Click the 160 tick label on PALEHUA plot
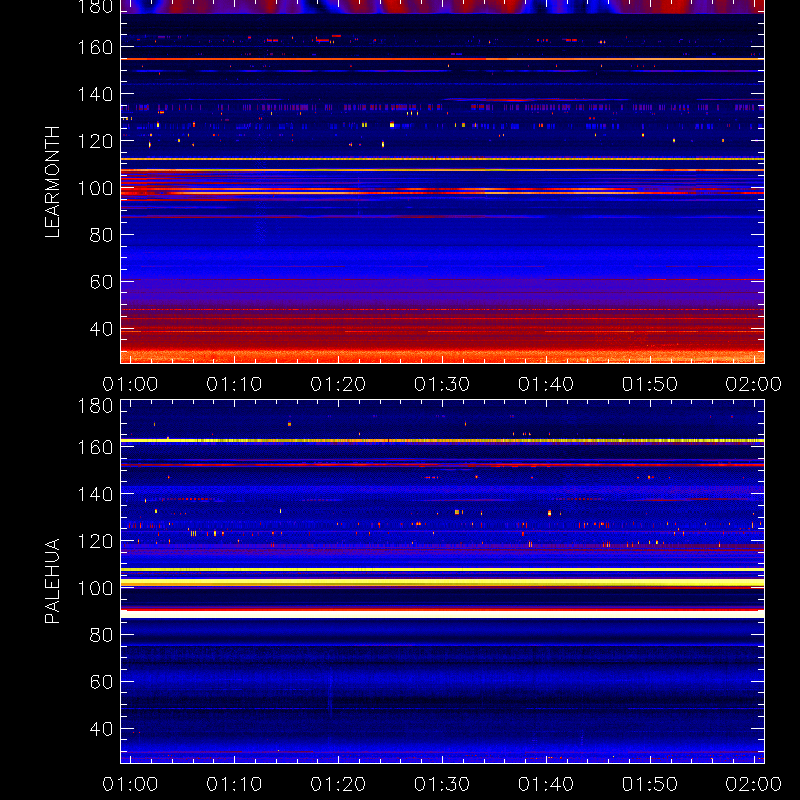The width and height of the screenshot is (800, 800). tap(95, 447)
